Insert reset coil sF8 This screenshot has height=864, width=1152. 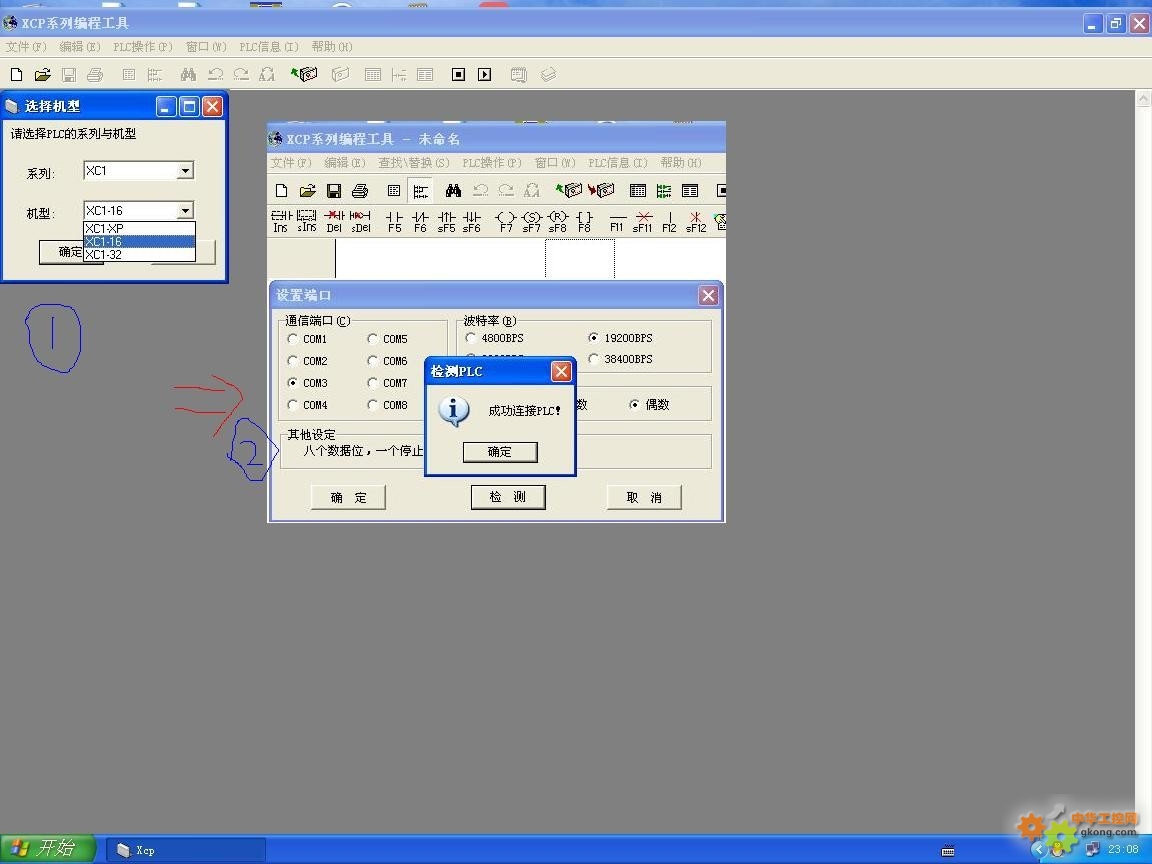[x=558, y=221]
